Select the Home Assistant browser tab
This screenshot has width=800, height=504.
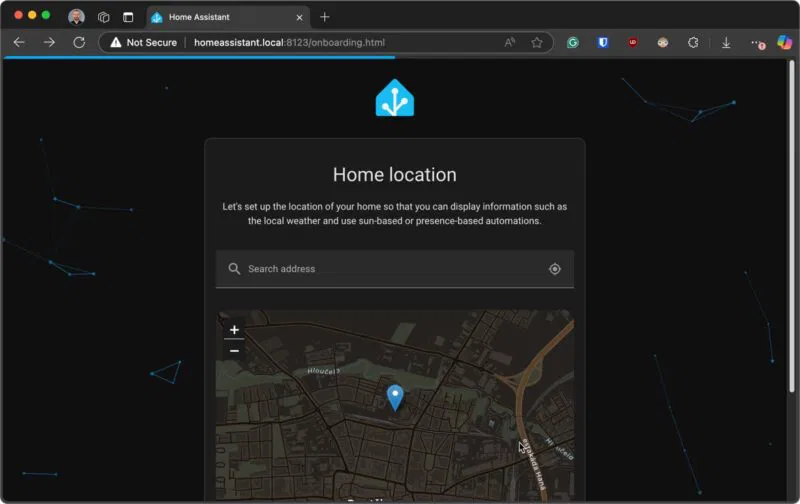228,17
